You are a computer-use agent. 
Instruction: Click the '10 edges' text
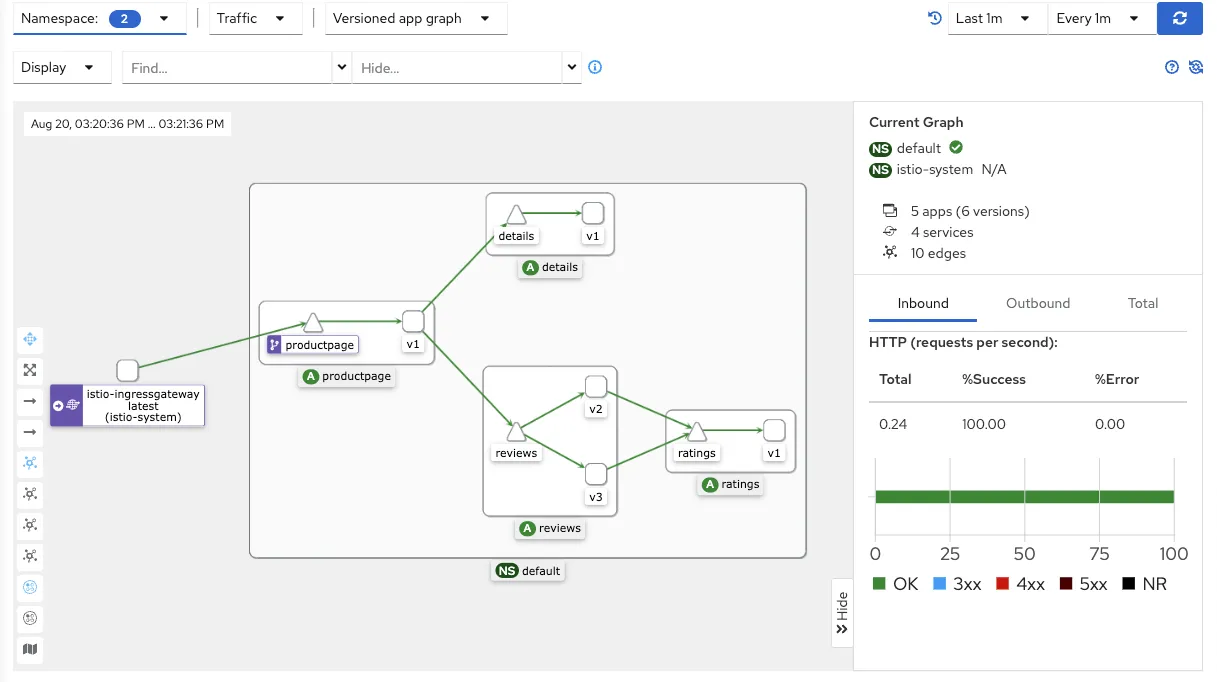point(938,253)
